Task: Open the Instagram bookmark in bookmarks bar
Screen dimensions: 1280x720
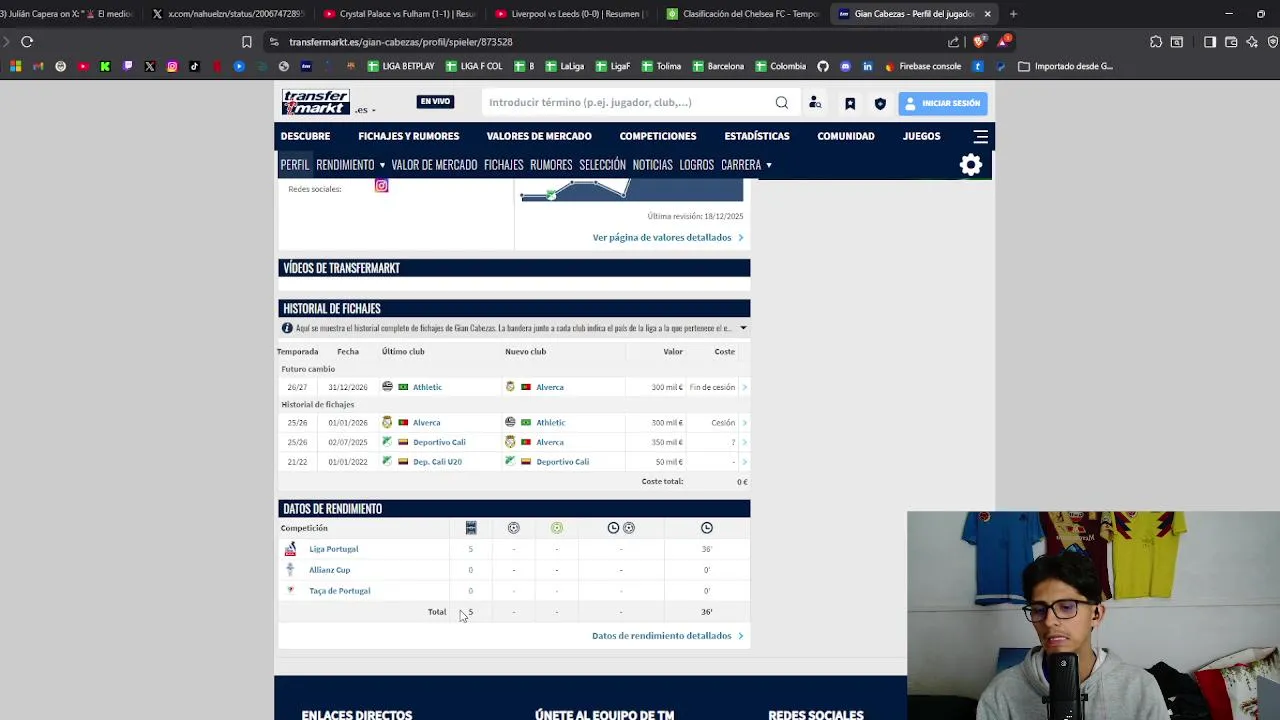Action: 172,66
